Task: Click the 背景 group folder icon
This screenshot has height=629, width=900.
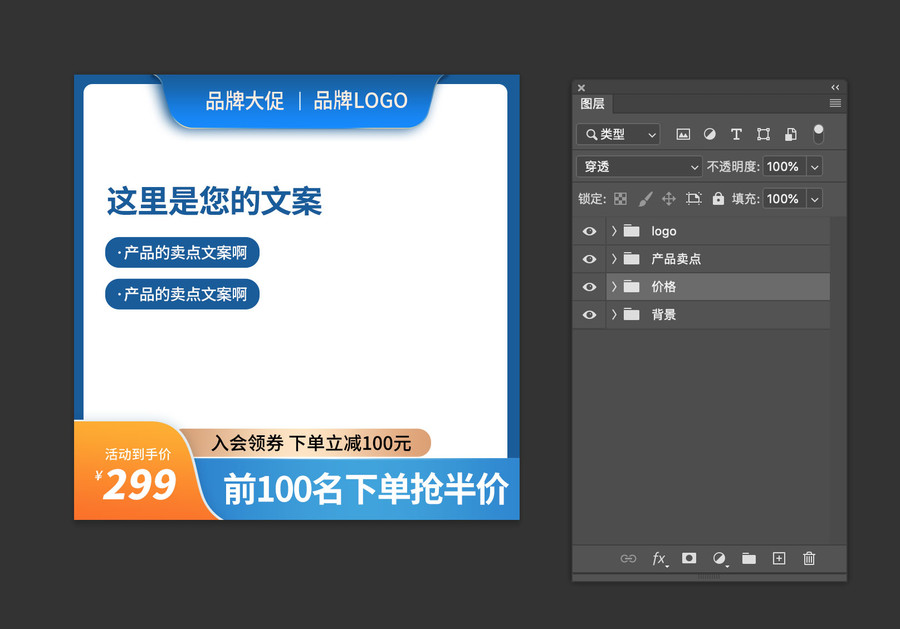Action: 631,314
